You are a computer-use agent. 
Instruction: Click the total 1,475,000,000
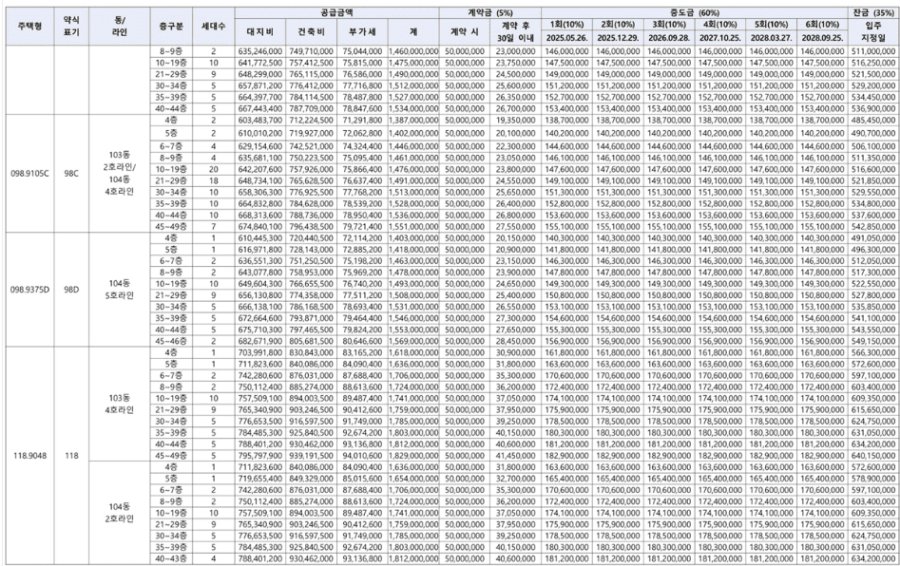click(413, 63)
